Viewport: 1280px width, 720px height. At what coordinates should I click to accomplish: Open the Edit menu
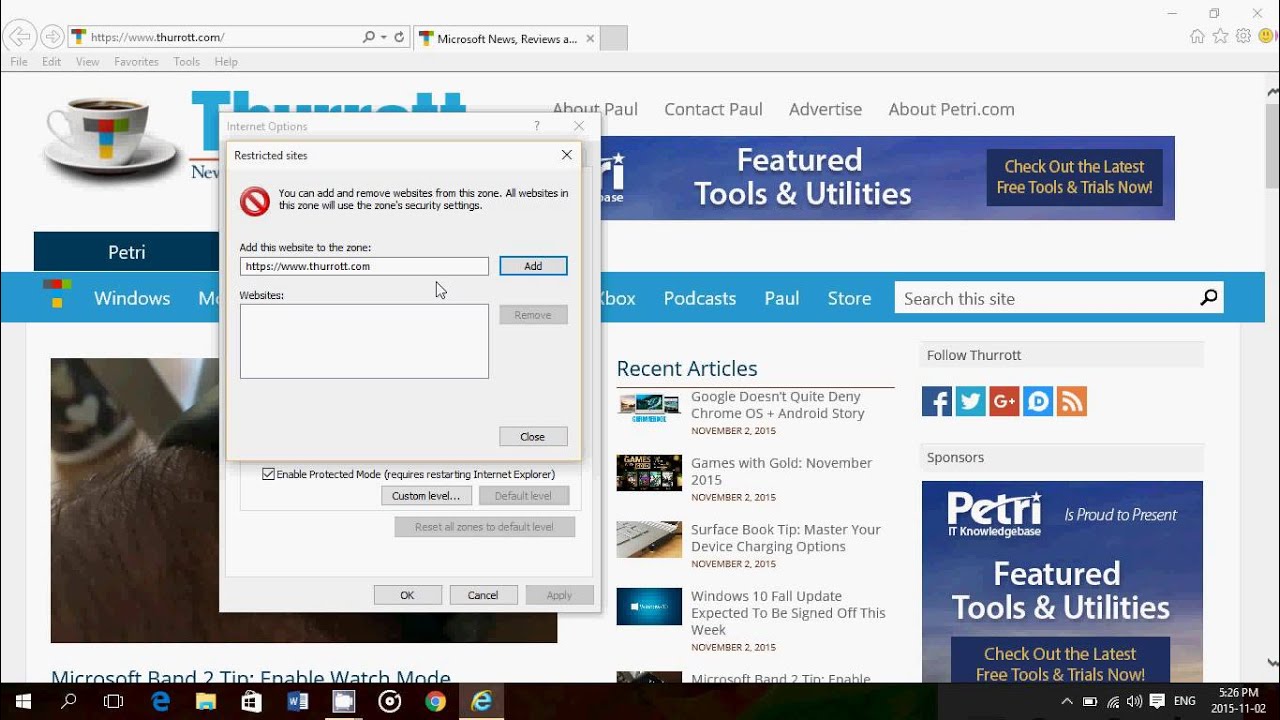click(x=52, y=62)
